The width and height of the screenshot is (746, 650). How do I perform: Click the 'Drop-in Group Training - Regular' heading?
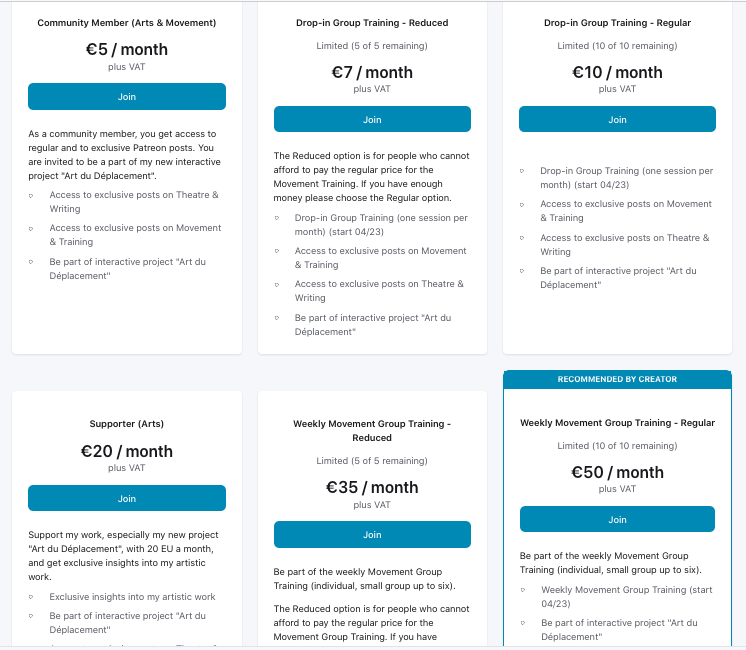click(617, 23)
